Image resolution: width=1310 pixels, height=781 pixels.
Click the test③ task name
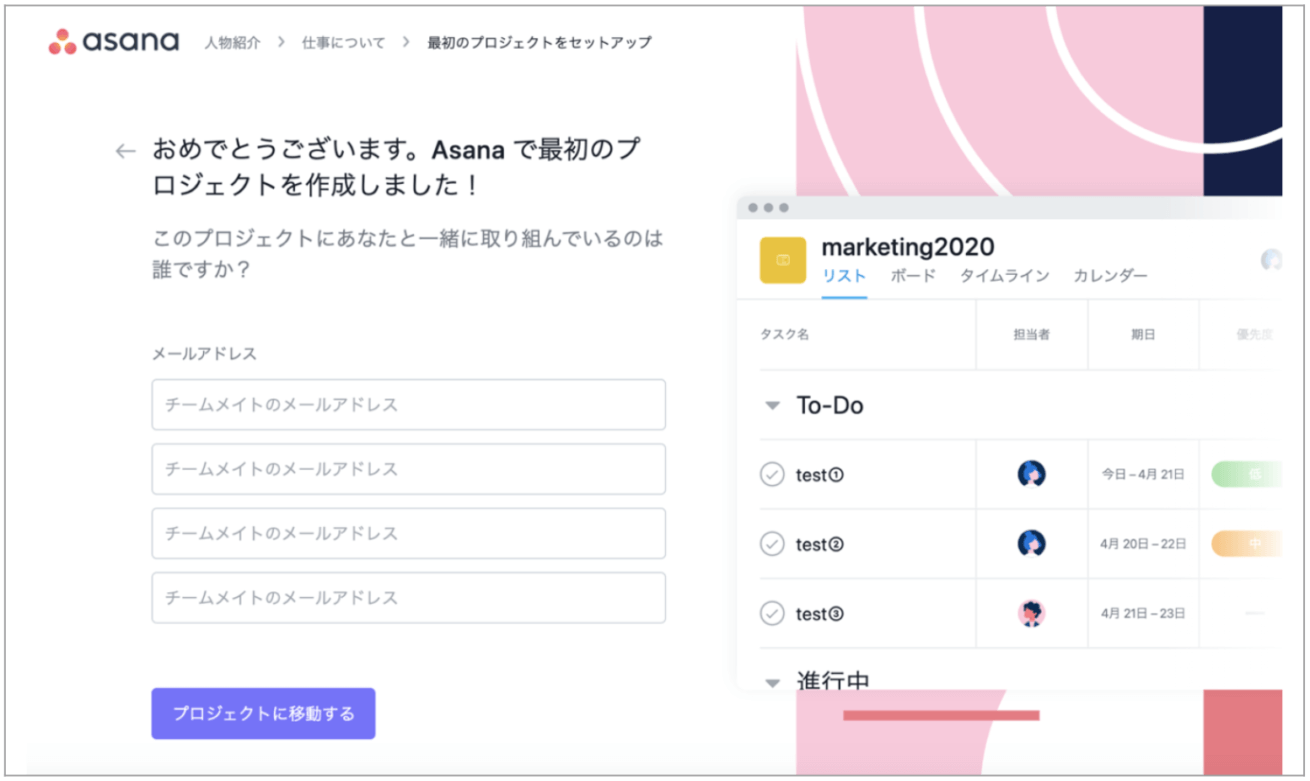pos(820,614)
